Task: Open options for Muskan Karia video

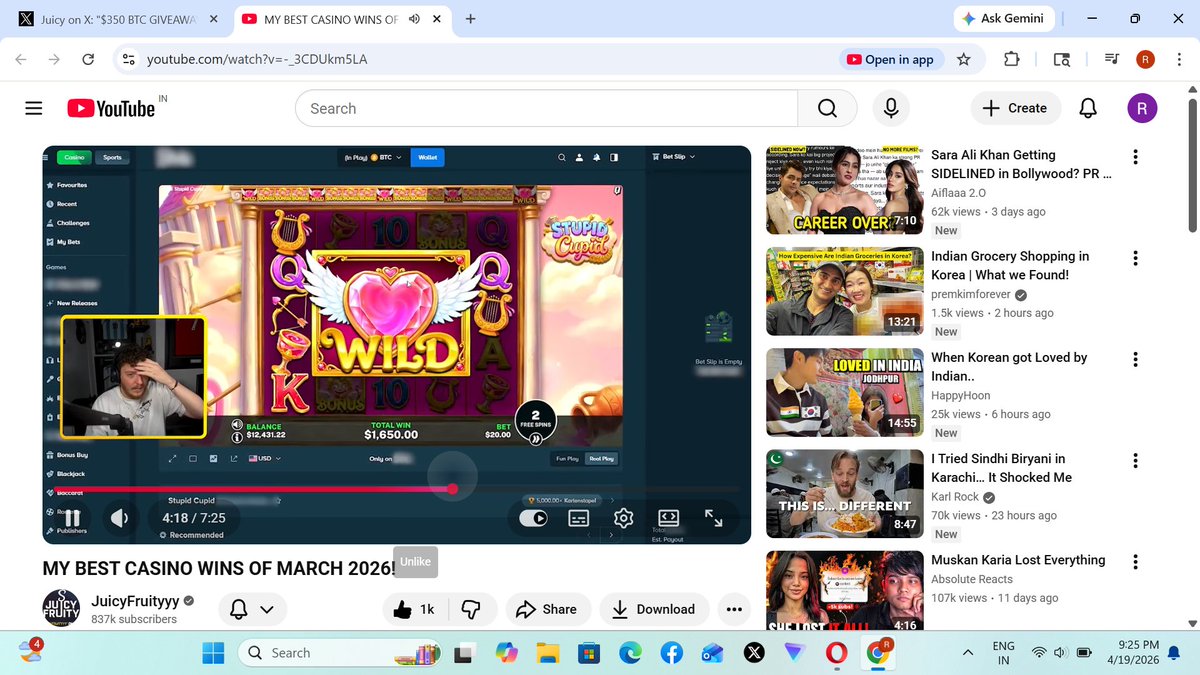Action: (1135, 562)
